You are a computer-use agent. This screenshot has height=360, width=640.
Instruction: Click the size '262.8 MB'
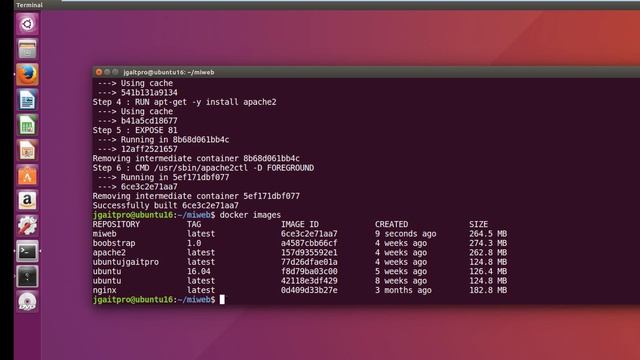point(488,253)
